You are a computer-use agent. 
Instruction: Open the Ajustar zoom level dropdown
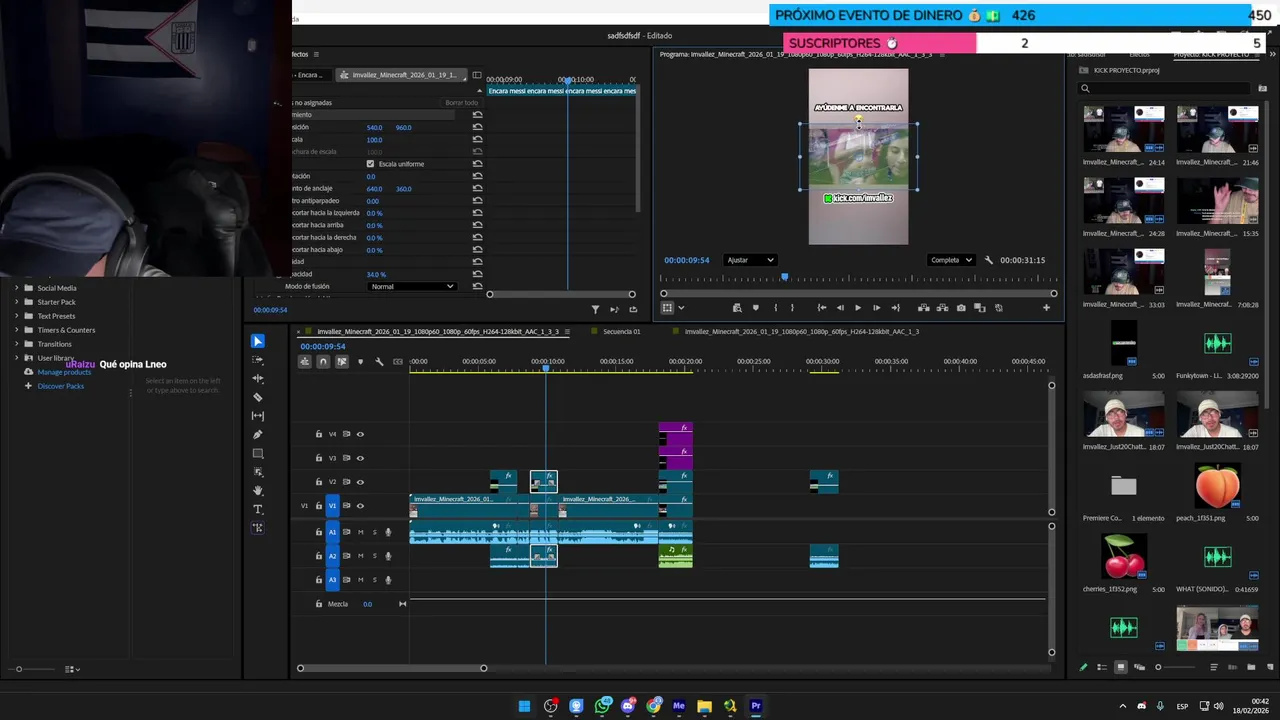(x=750, y=260)
